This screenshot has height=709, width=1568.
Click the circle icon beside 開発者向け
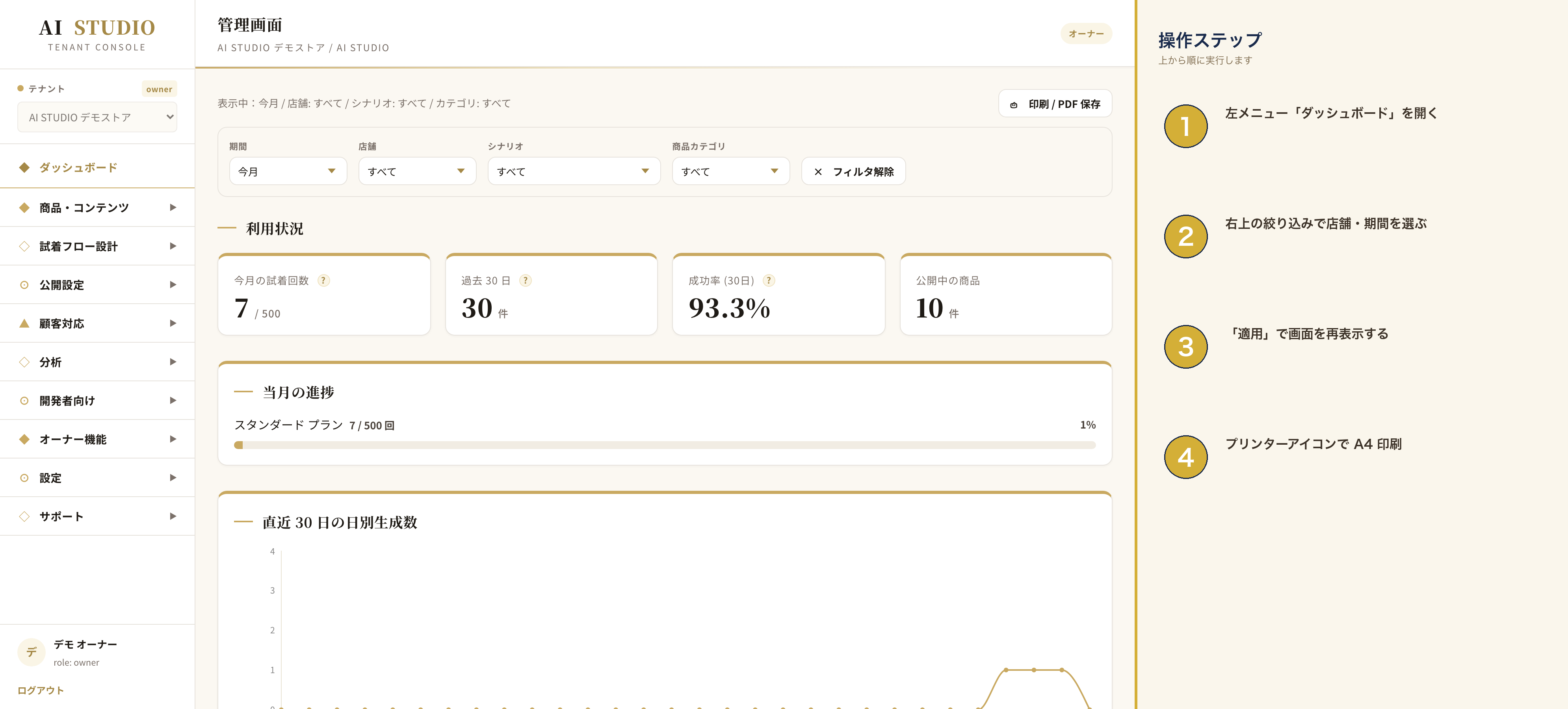click(24, 401)
